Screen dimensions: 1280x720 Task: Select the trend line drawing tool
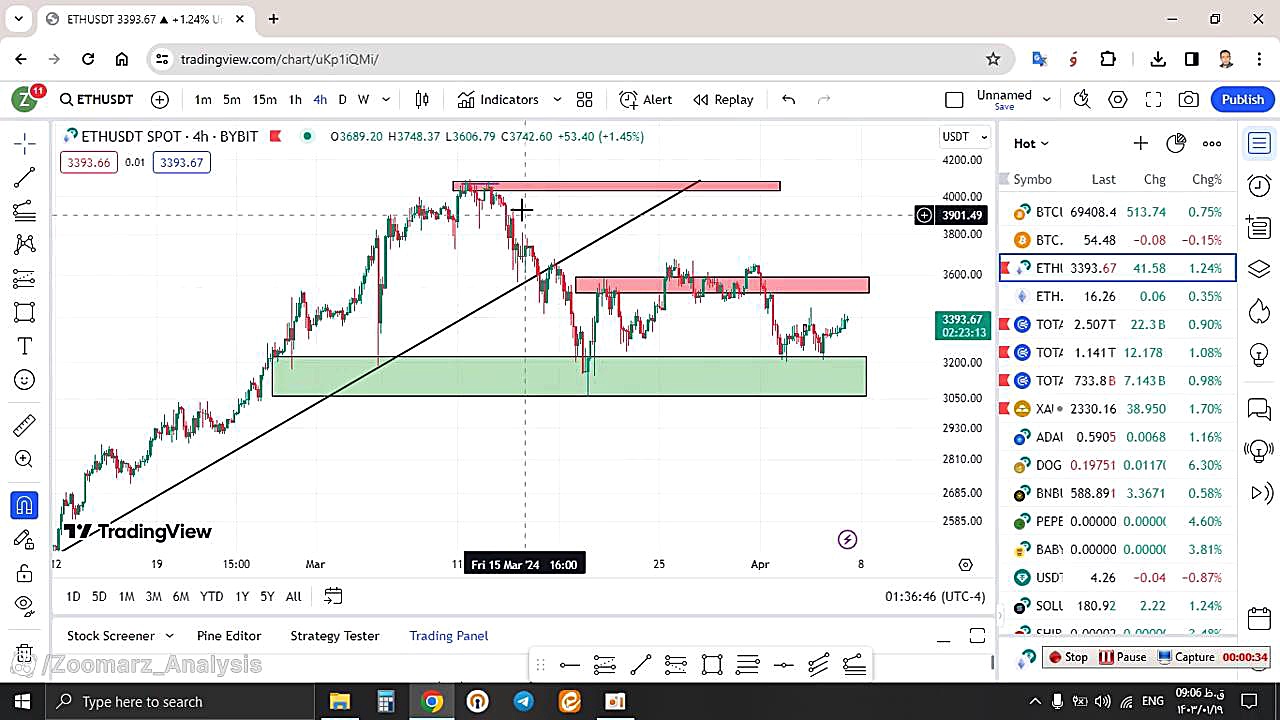point(25,177)
